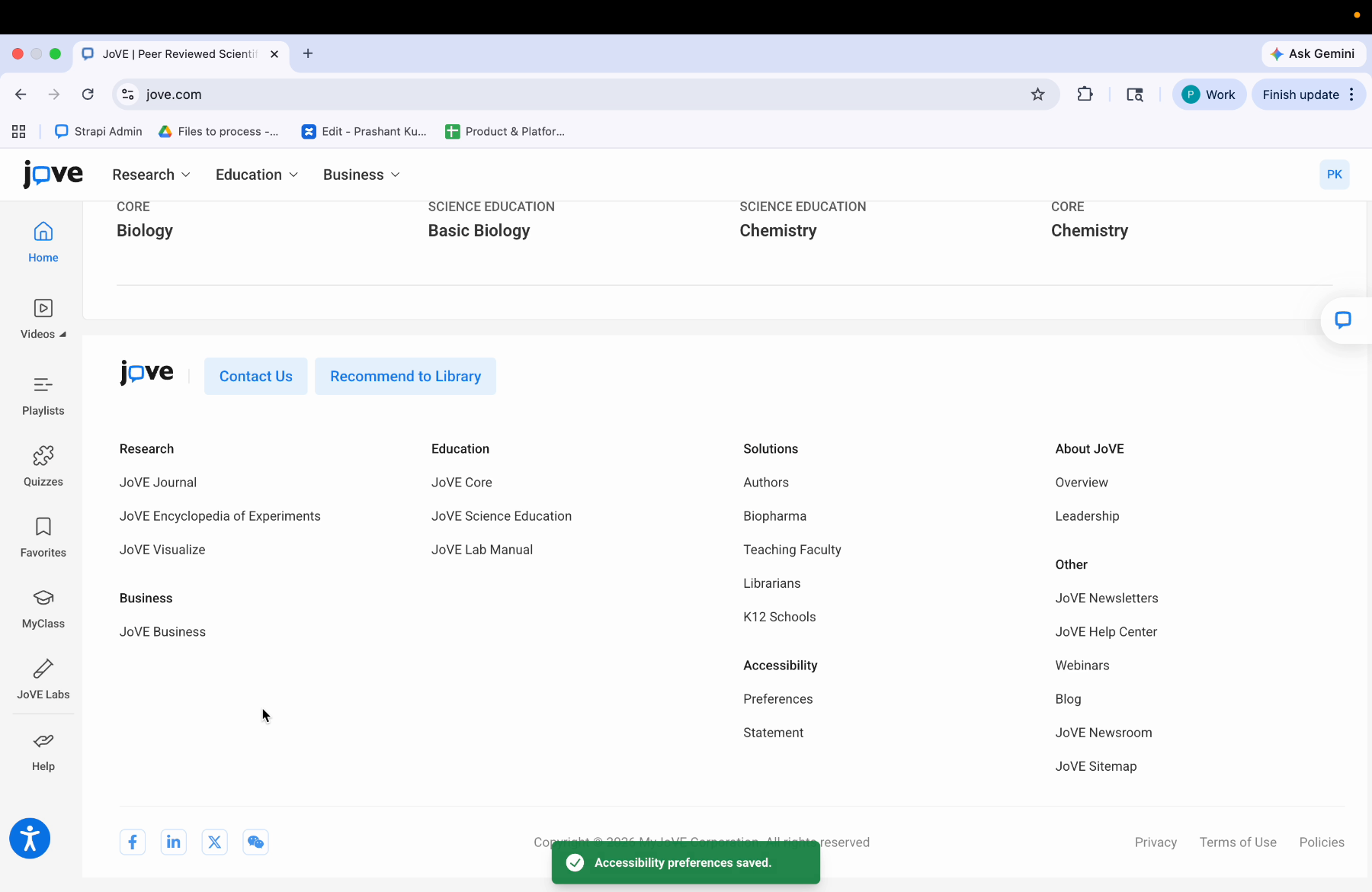
Task: Open JoVE Labs pencil icon
Action: (43, 669)
